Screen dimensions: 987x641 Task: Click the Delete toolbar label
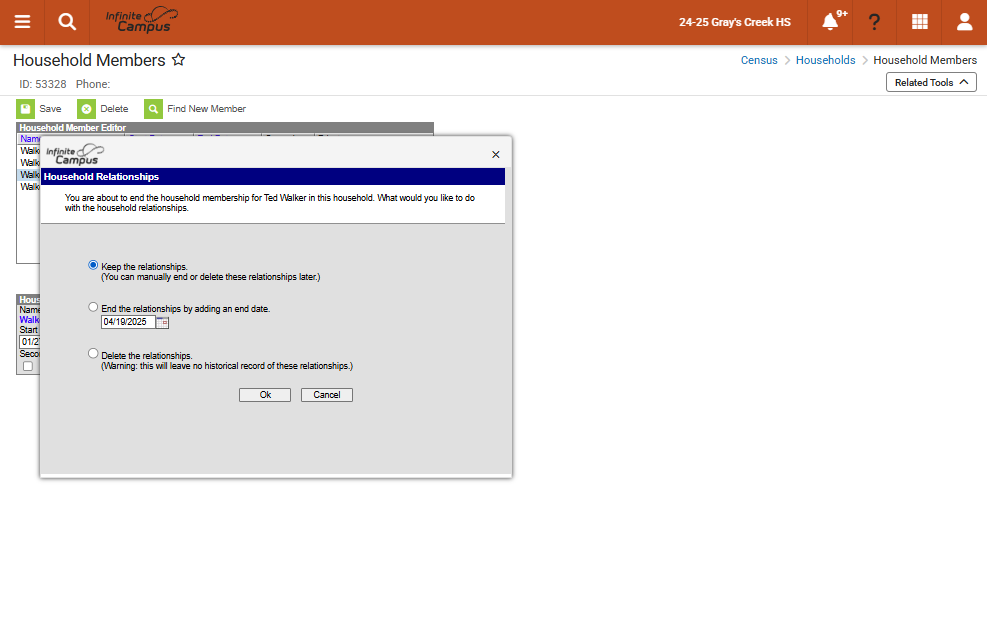114,109
